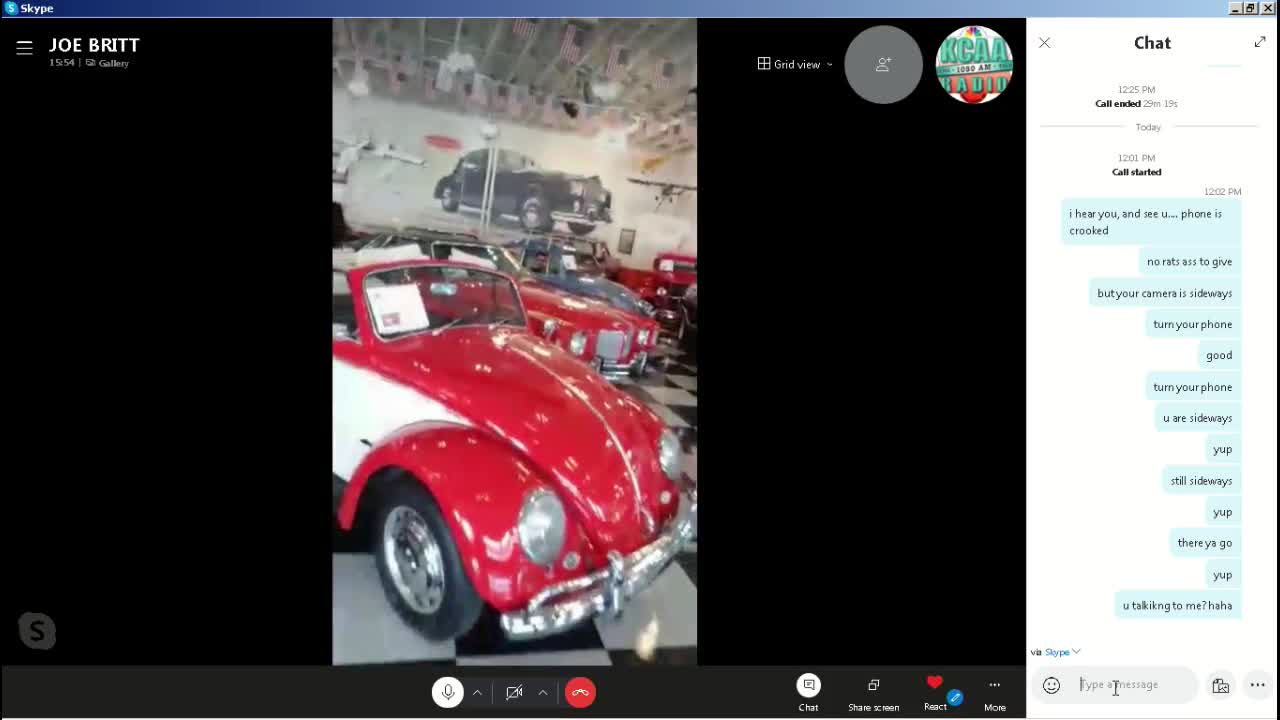Turn on the video camera
1280x720 pixels.
514,692
